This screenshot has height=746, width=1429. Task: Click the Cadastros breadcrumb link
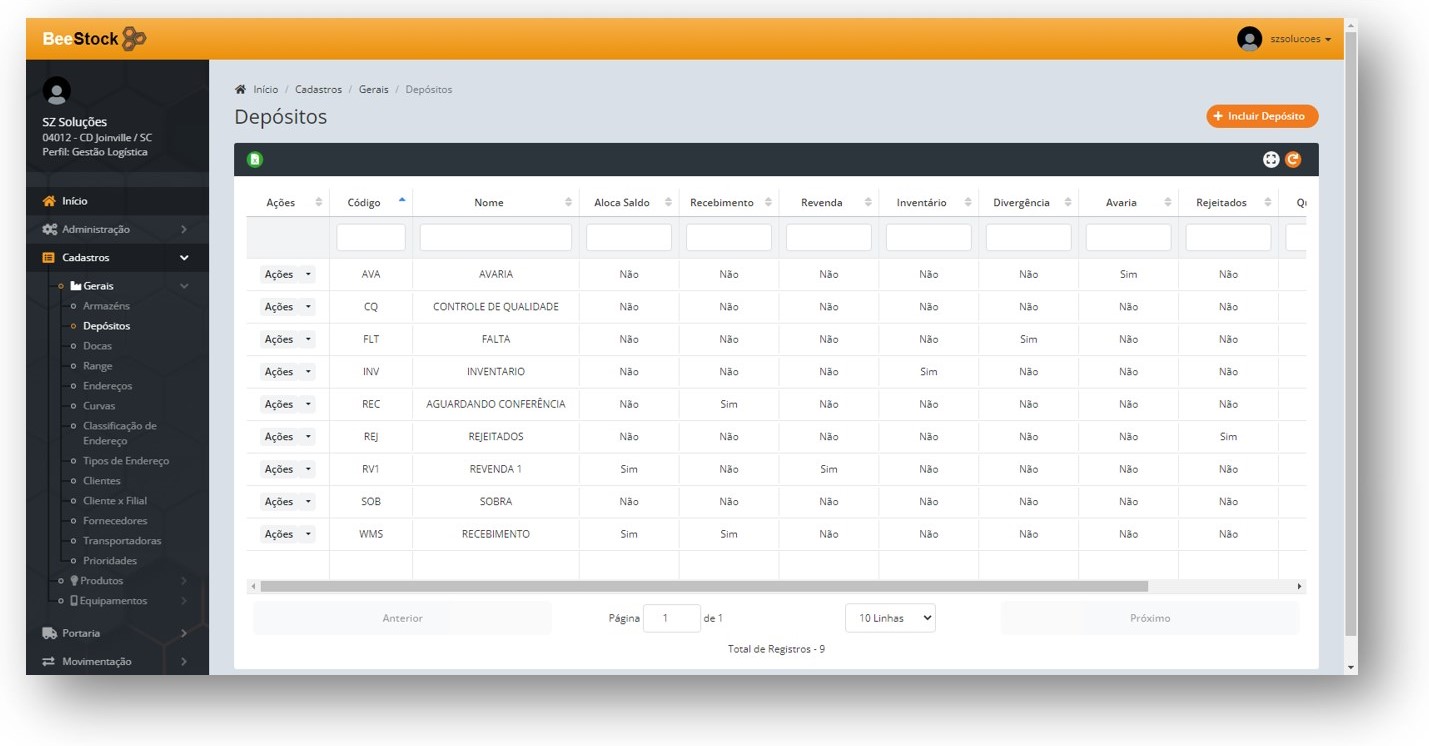318,90
